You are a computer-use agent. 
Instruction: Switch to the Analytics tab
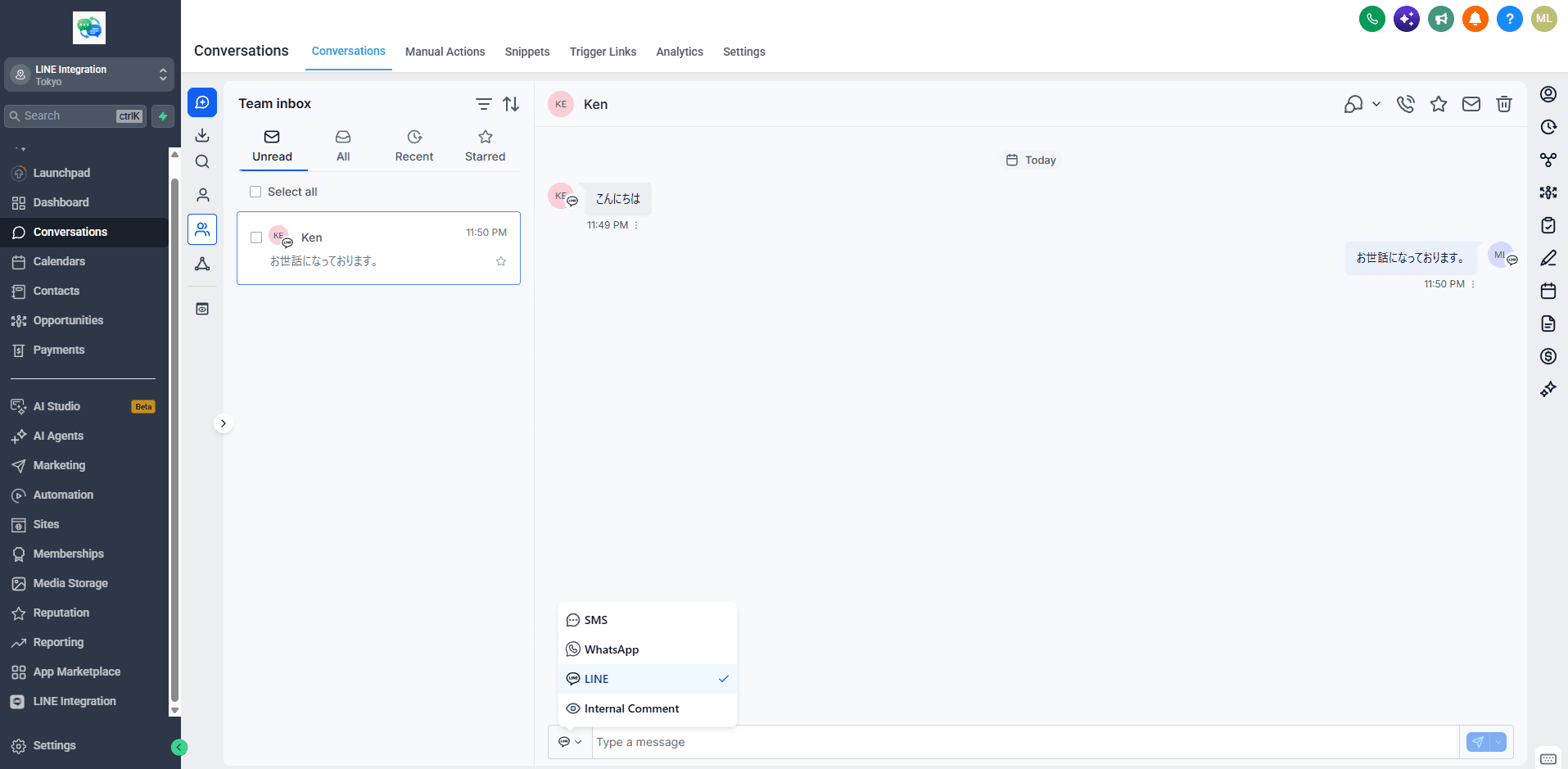(680, 52)
